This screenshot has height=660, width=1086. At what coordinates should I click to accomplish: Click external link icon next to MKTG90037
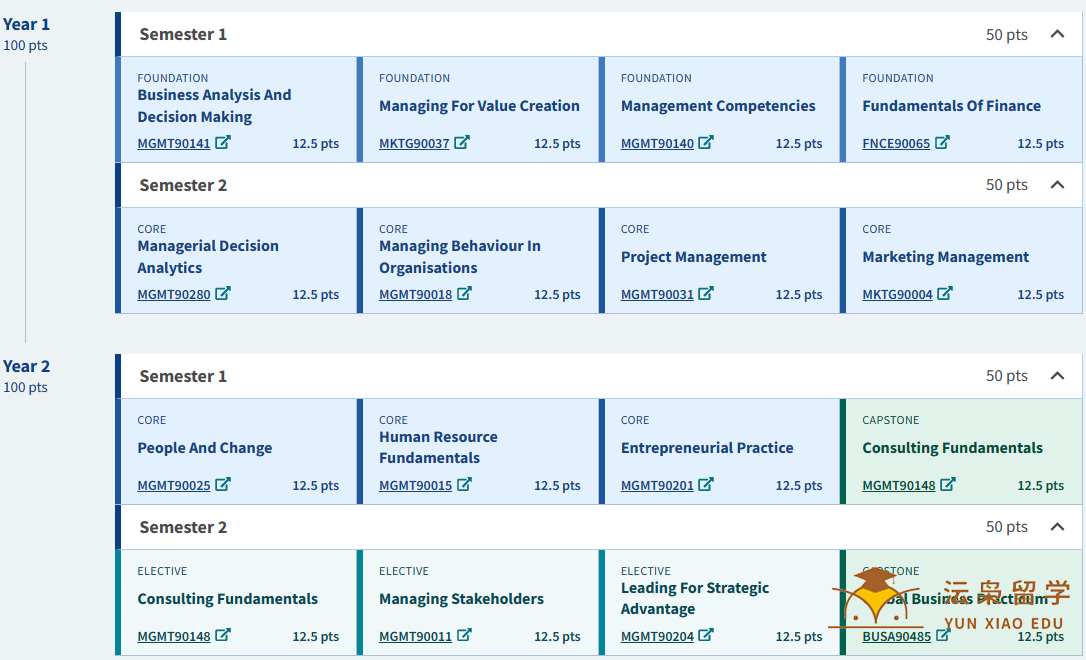(462, 143)
